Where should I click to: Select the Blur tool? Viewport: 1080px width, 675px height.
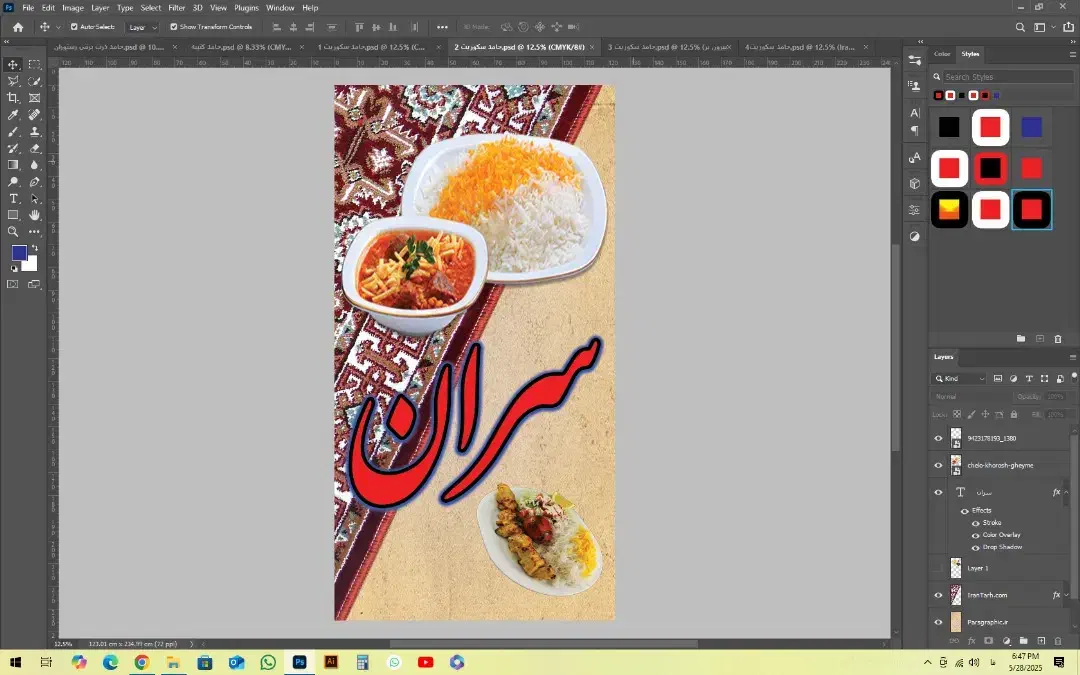34,165
